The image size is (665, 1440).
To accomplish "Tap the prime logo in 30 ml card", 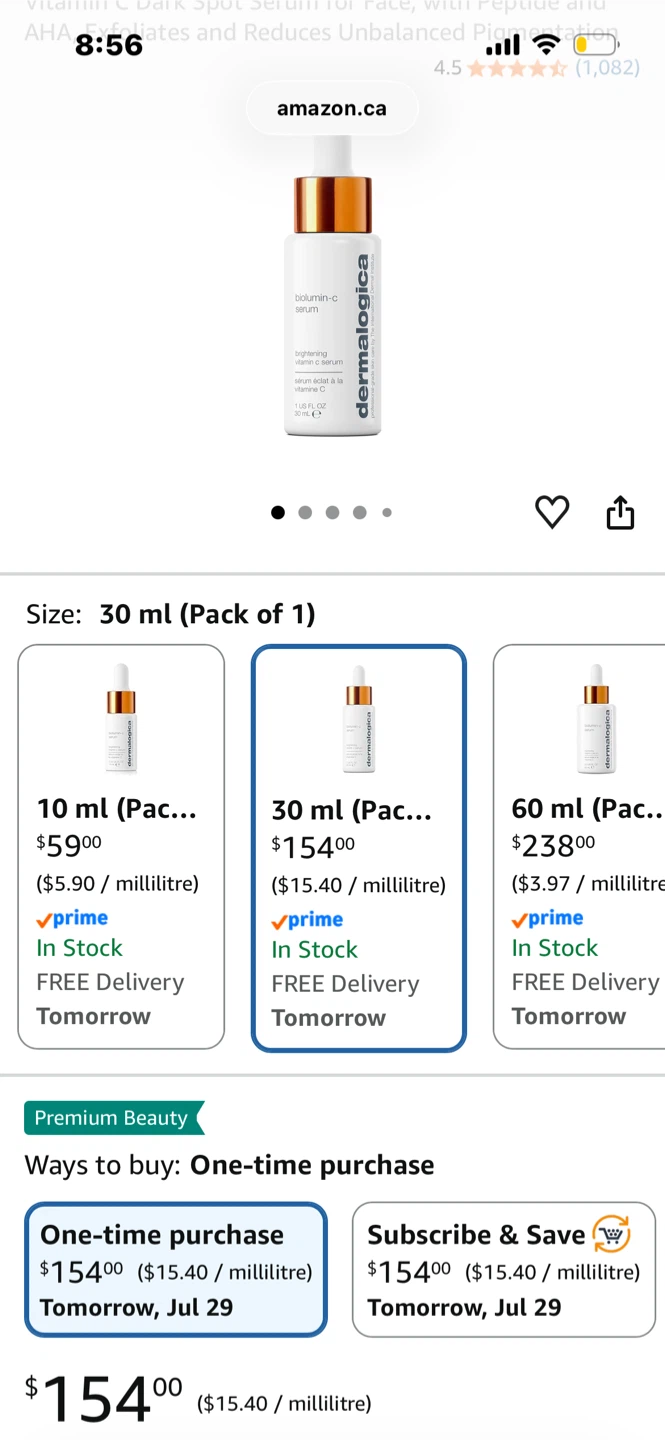I will pos(307,920).
